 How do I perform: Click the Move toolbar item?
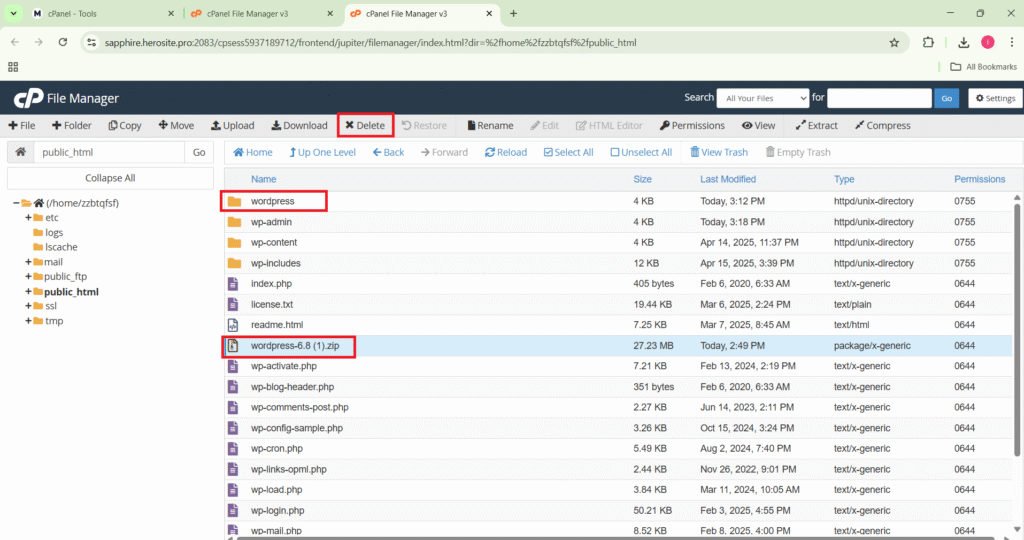tap(176, 125)
